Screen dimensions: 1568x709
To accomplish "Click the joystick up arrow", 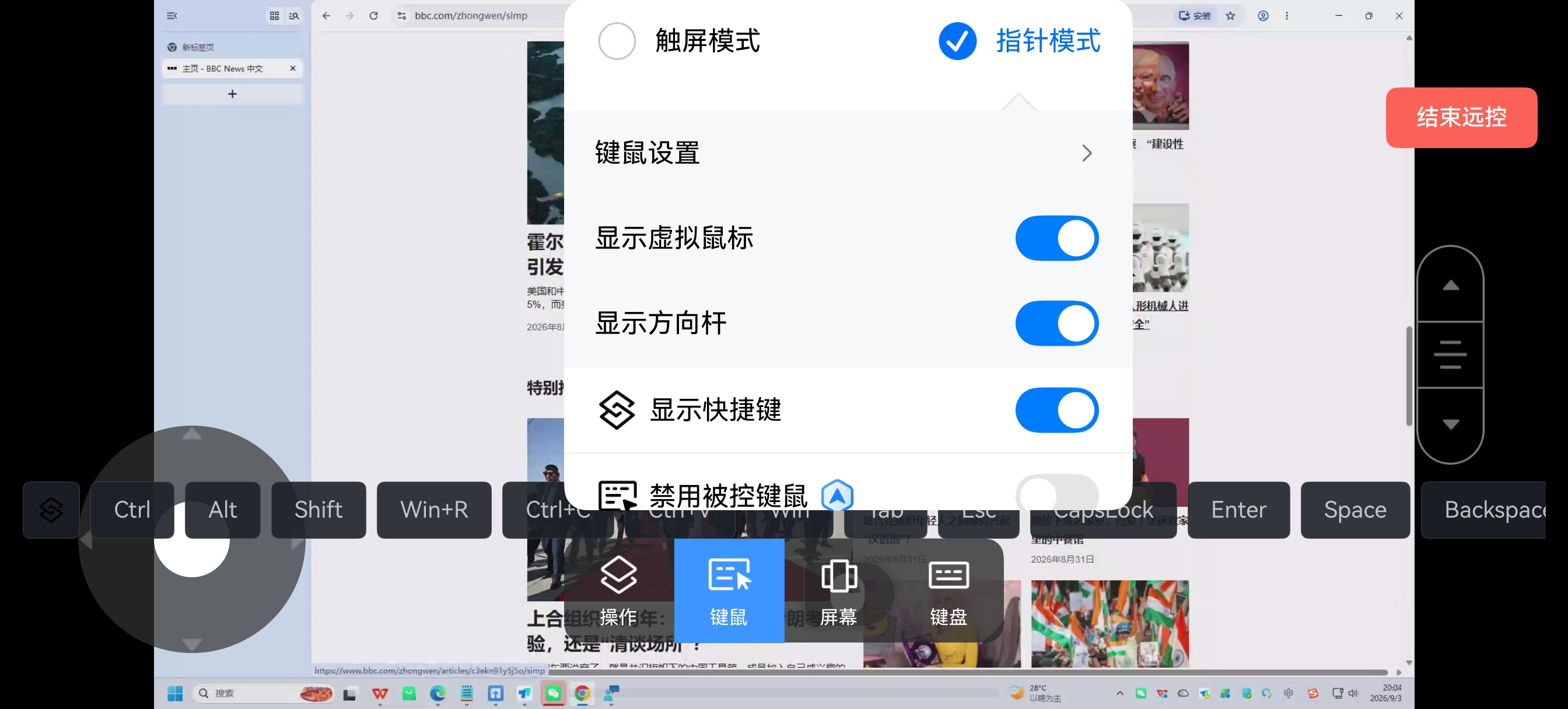I will pyautogui.click(x=192, y=434).
